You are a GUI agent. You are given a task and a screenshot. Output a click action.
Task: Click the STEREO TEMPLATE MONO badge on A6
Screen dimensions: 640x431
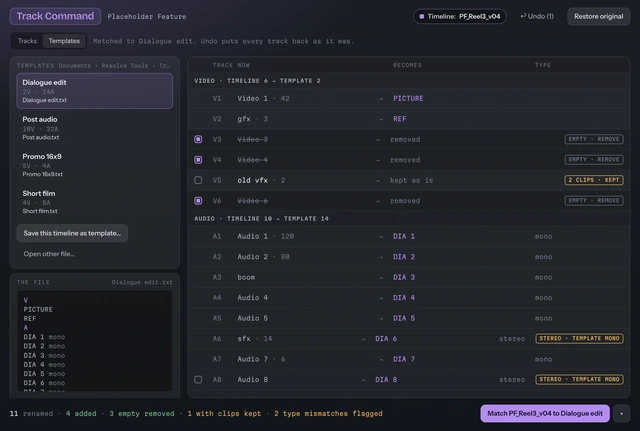click(x=579, y=338)
